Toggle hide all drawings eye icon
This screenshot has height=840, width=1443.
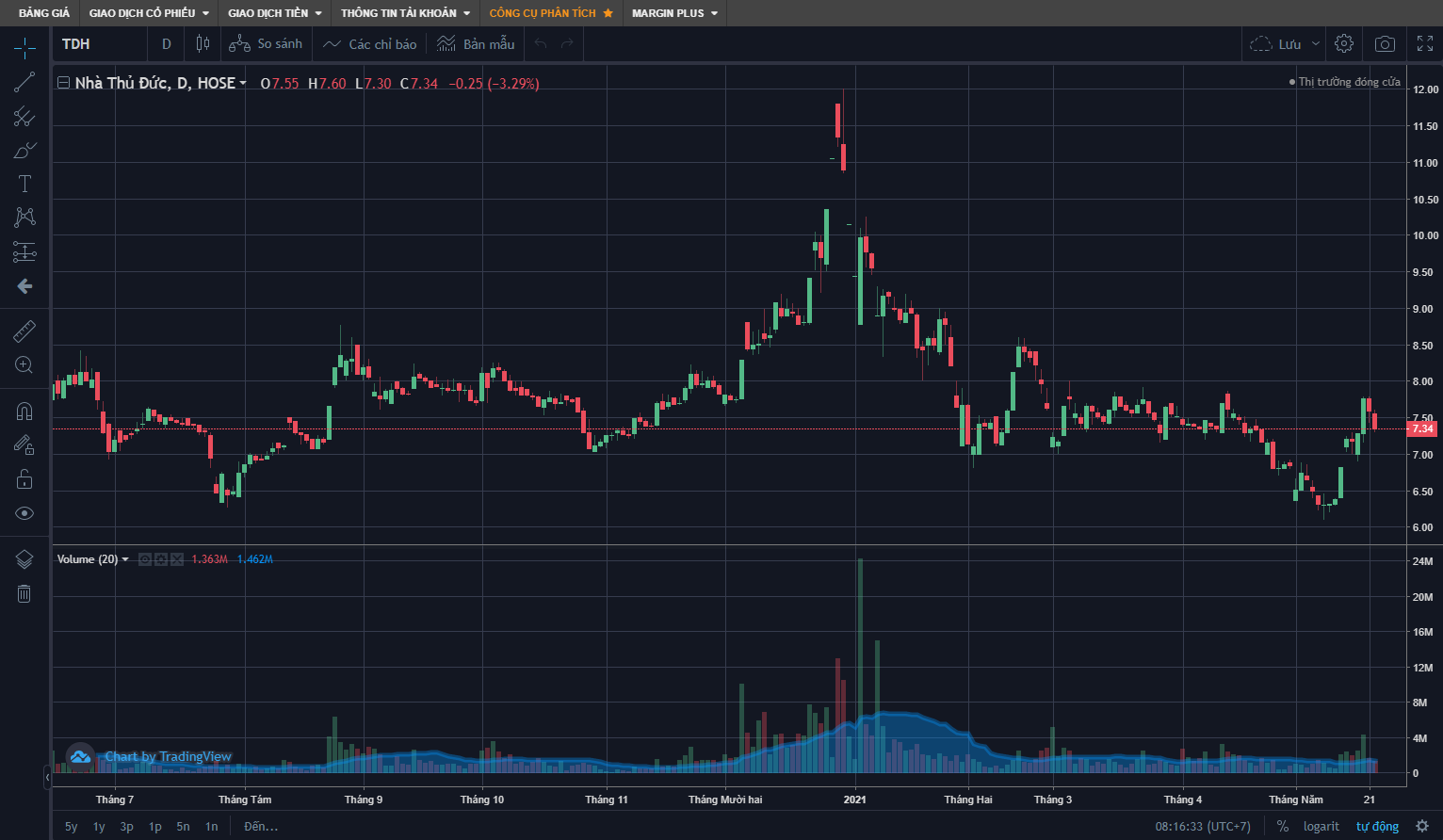click(24, 513)
